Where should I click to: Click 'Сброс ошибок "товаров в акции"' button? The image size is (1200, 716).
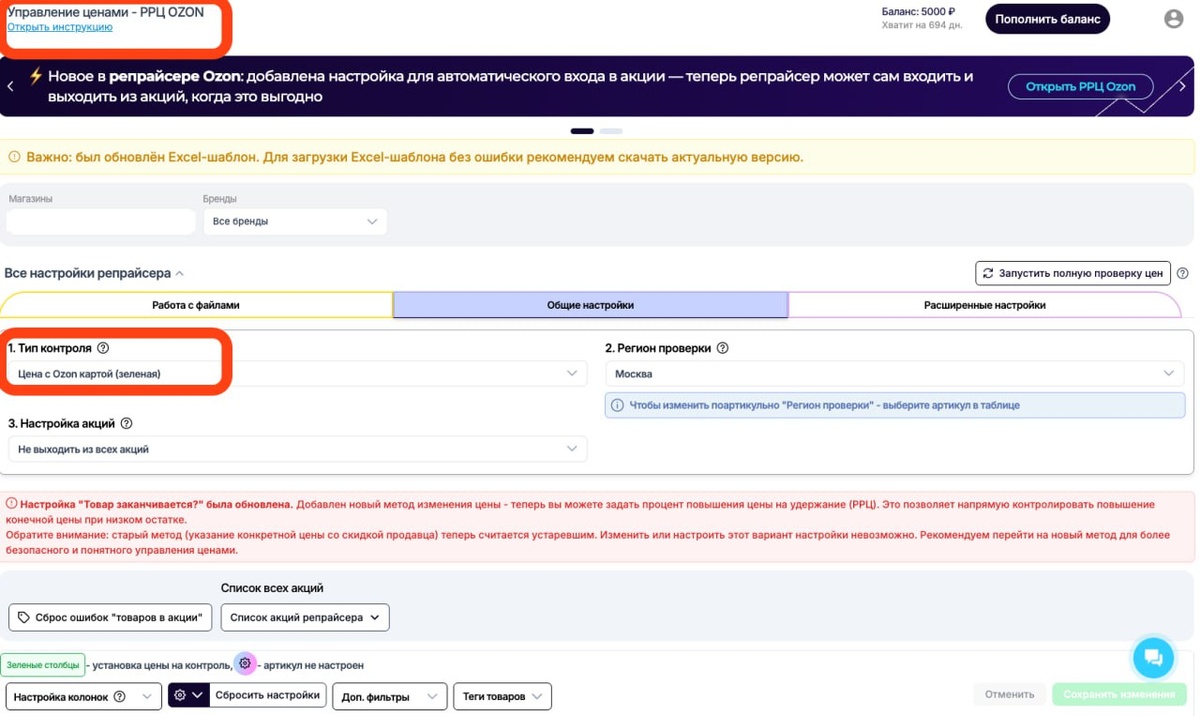110,618
